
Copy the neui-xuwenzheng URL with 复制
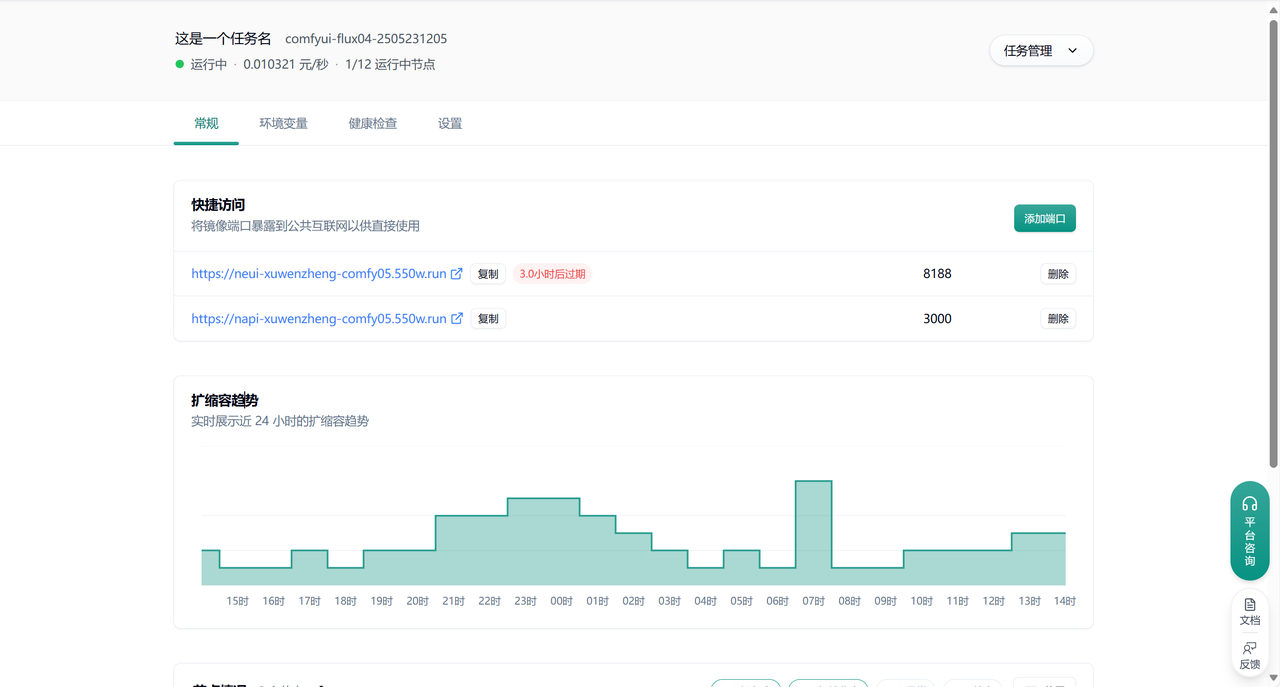[x=488, y=274]
